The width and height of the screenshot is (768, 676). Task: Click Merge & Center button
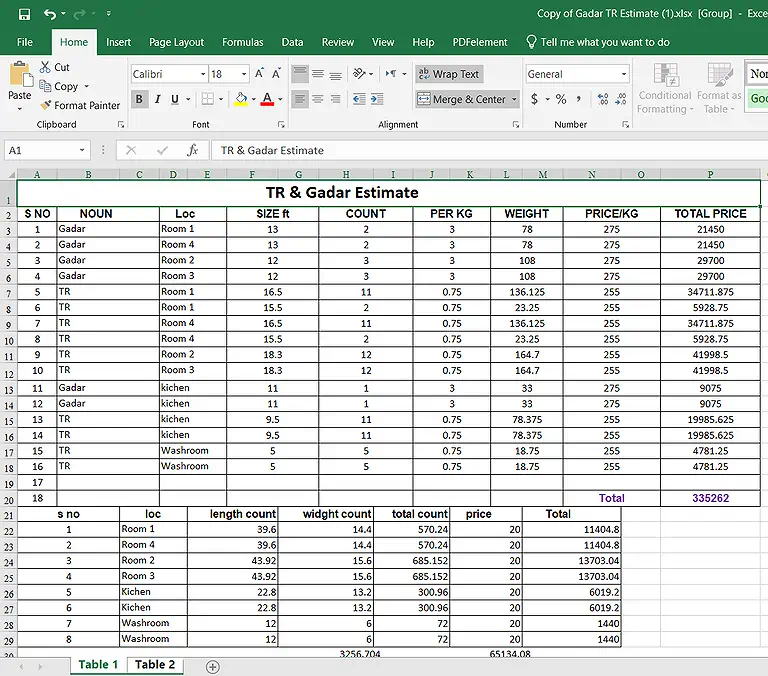click(x=462, y=99)
